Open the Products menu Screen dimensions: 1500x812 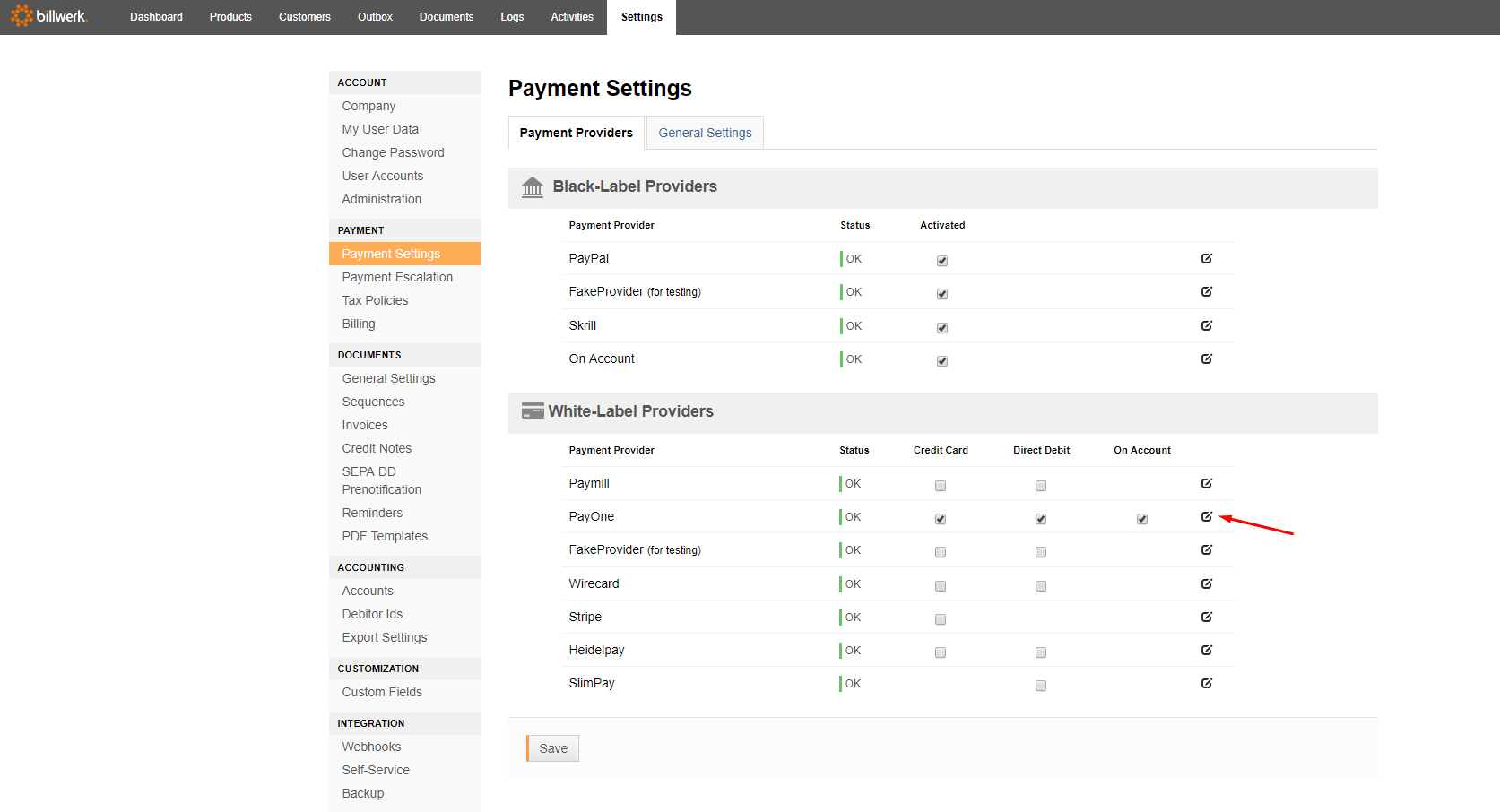(230, 17)
